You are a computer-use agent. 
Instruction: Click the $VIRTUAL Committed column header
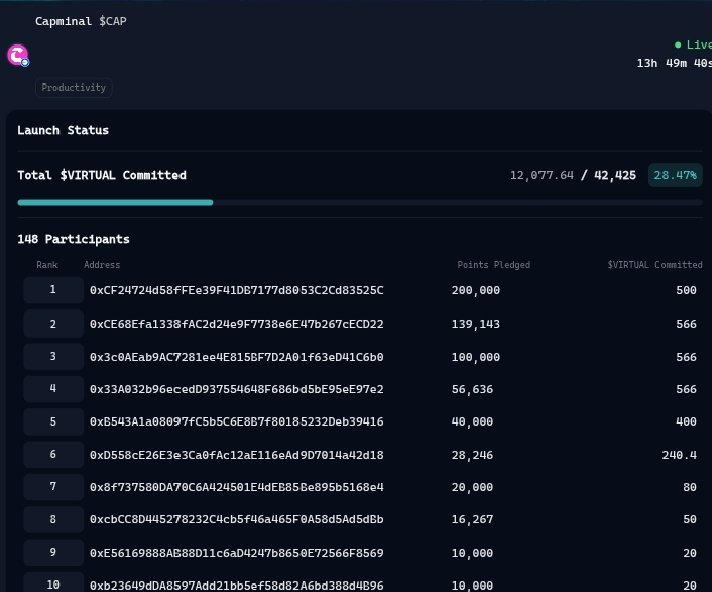click(x=655, y=265)
